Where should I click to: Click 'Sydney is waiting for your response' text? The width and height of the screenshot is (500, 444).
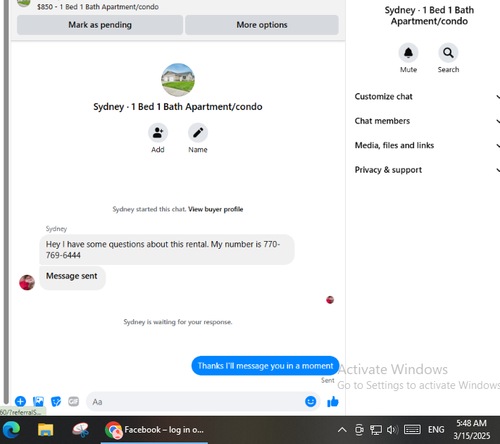point(178,322)
